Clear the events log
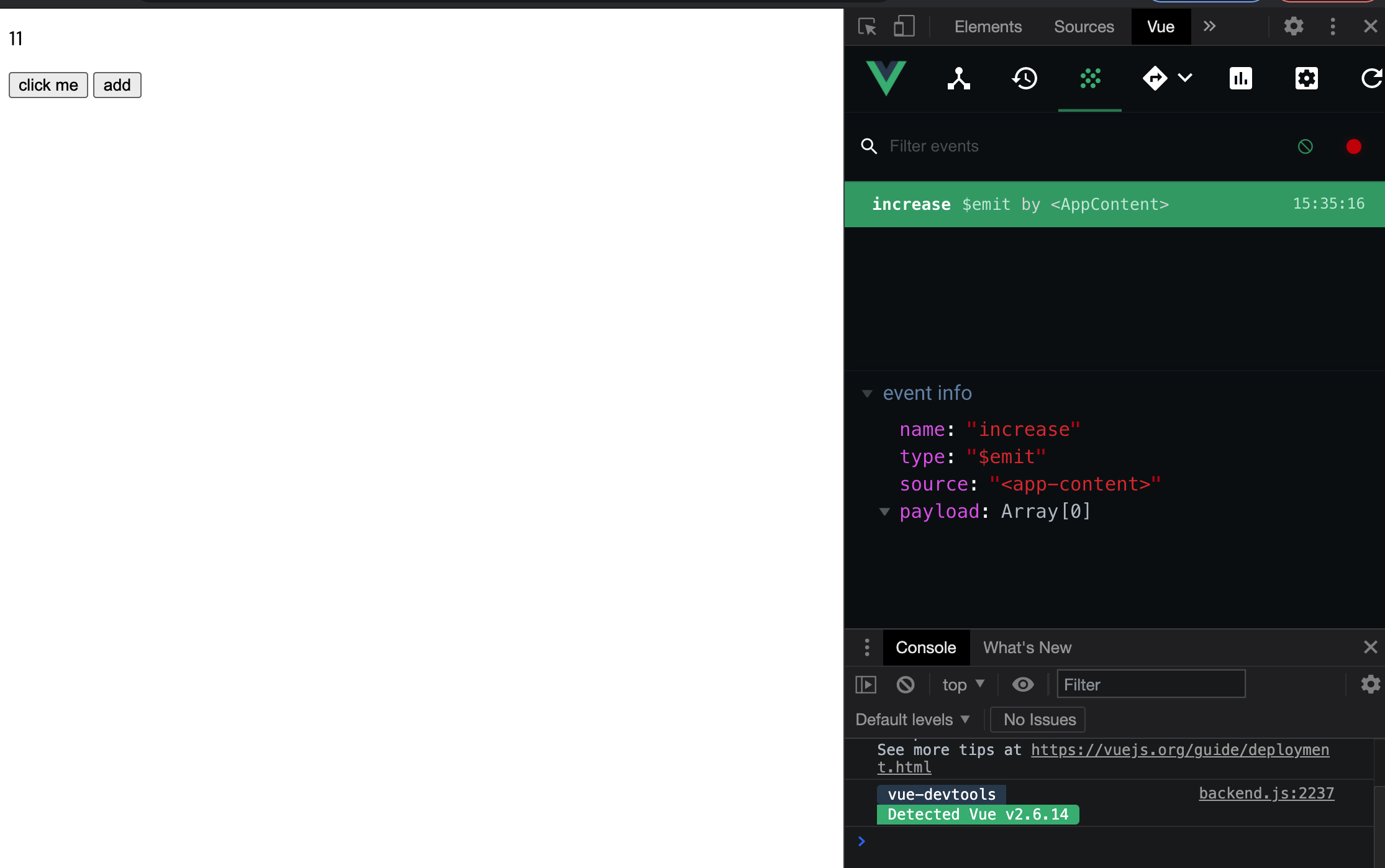The image size is (1385, 868). tap(1306, 147)
